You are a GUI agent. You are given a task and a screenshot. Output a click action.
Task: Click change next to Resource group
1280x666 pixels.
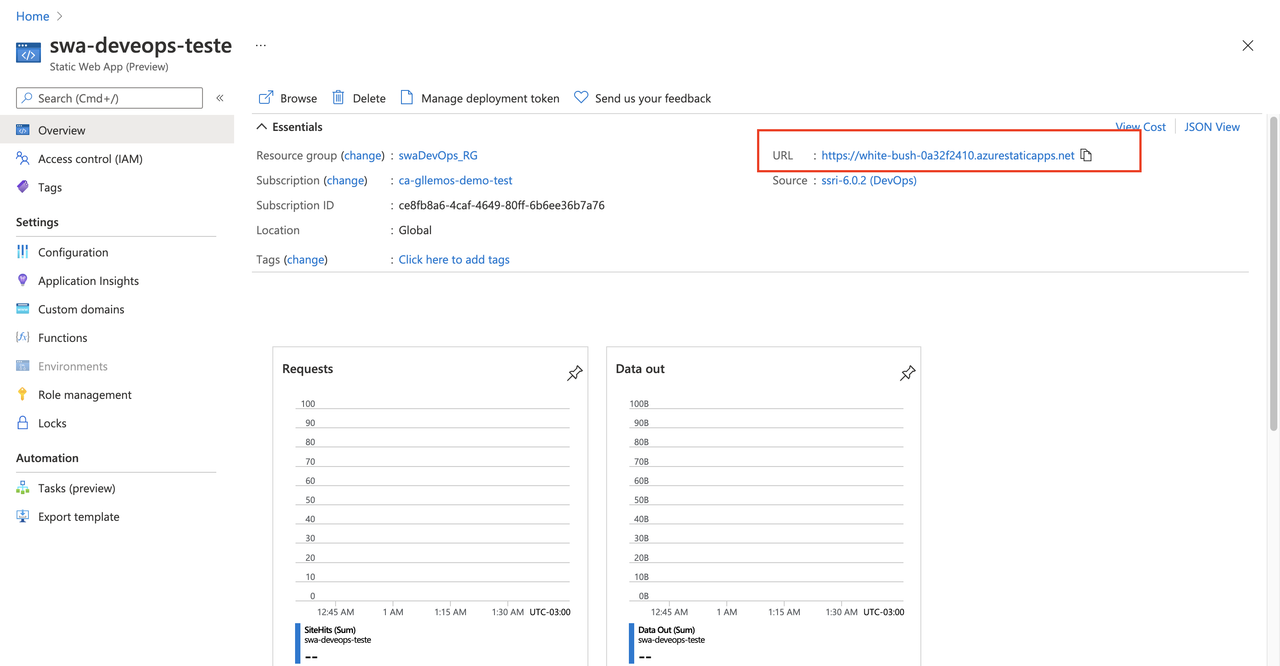point(363,155)
